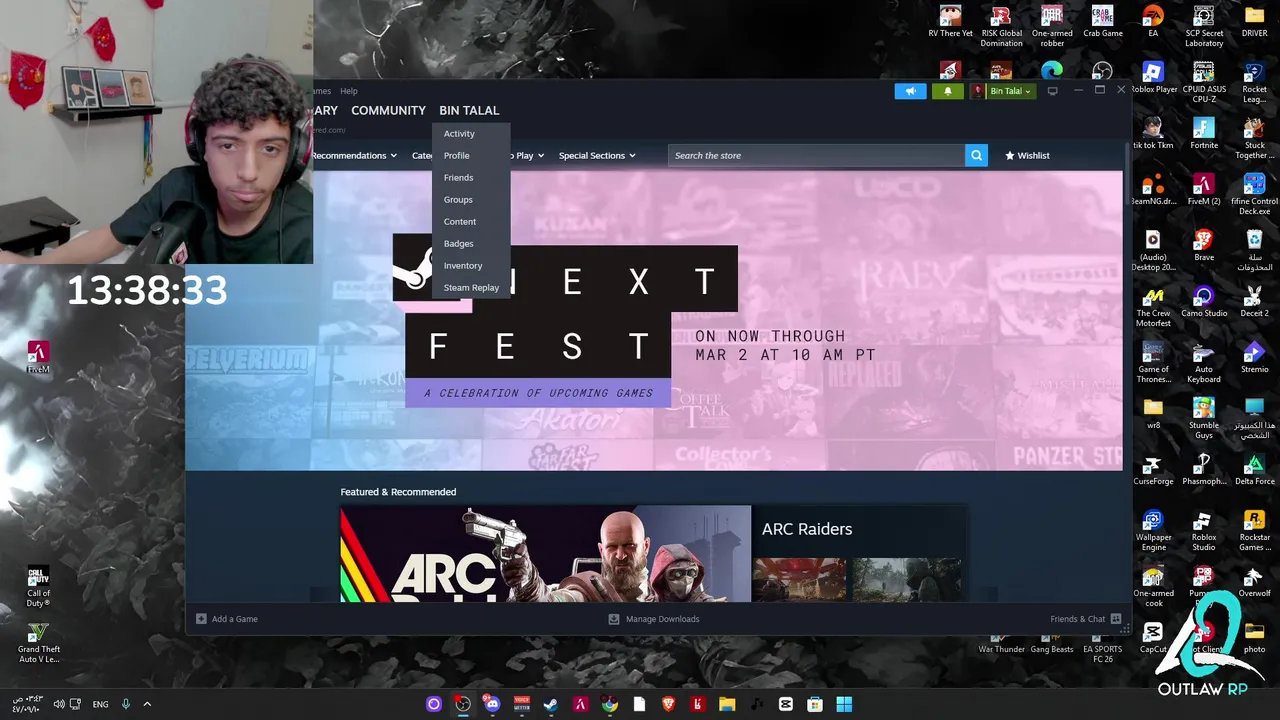1280x720 pixels.
Task: Select Activity from the Bin Talal menu
Action: 459,133
